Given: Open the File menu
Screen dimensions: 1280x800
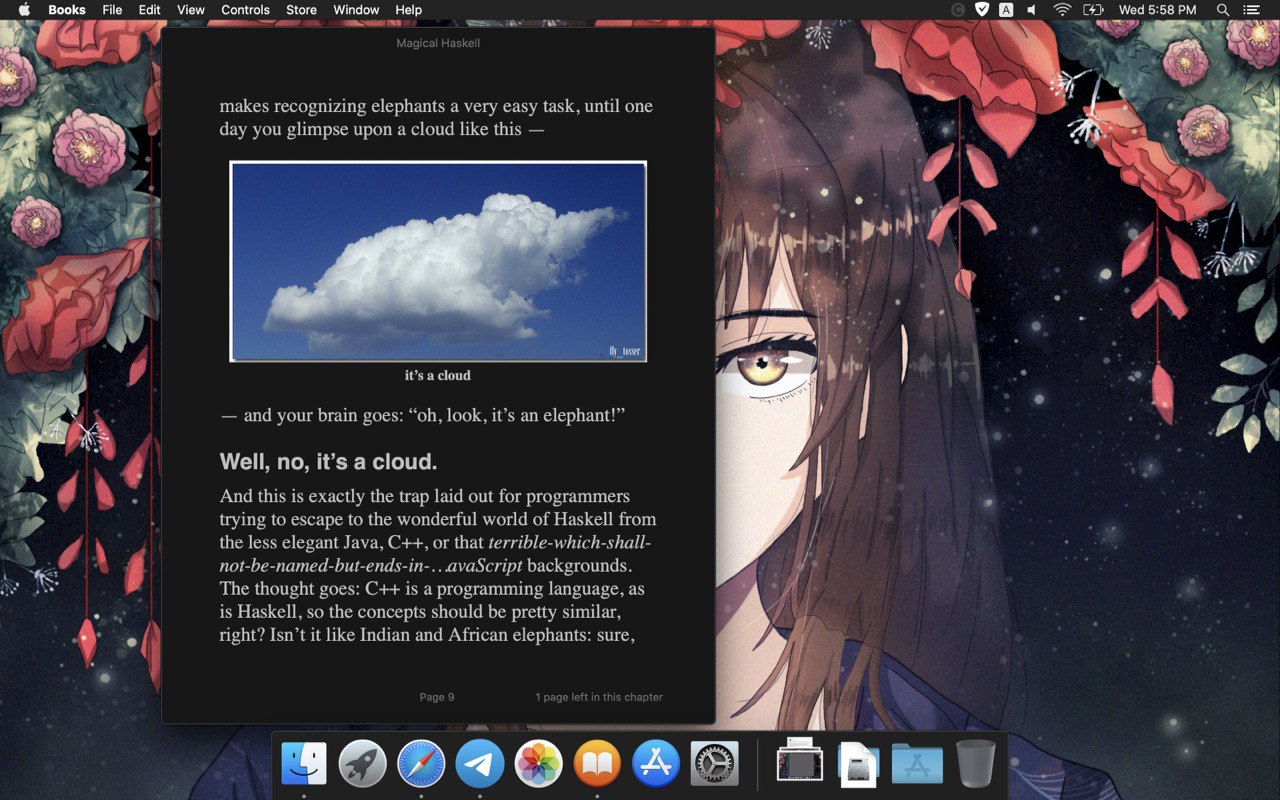Looking at the screenshot, I should (x=112, y=10).
